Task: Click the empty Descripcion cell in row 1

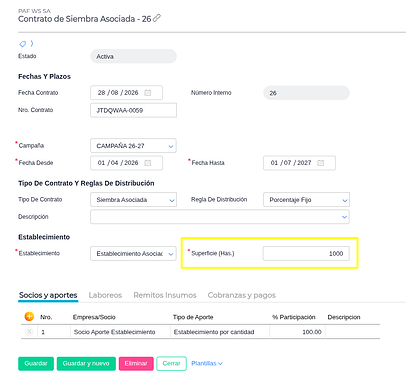Action: tap(353, 332)
